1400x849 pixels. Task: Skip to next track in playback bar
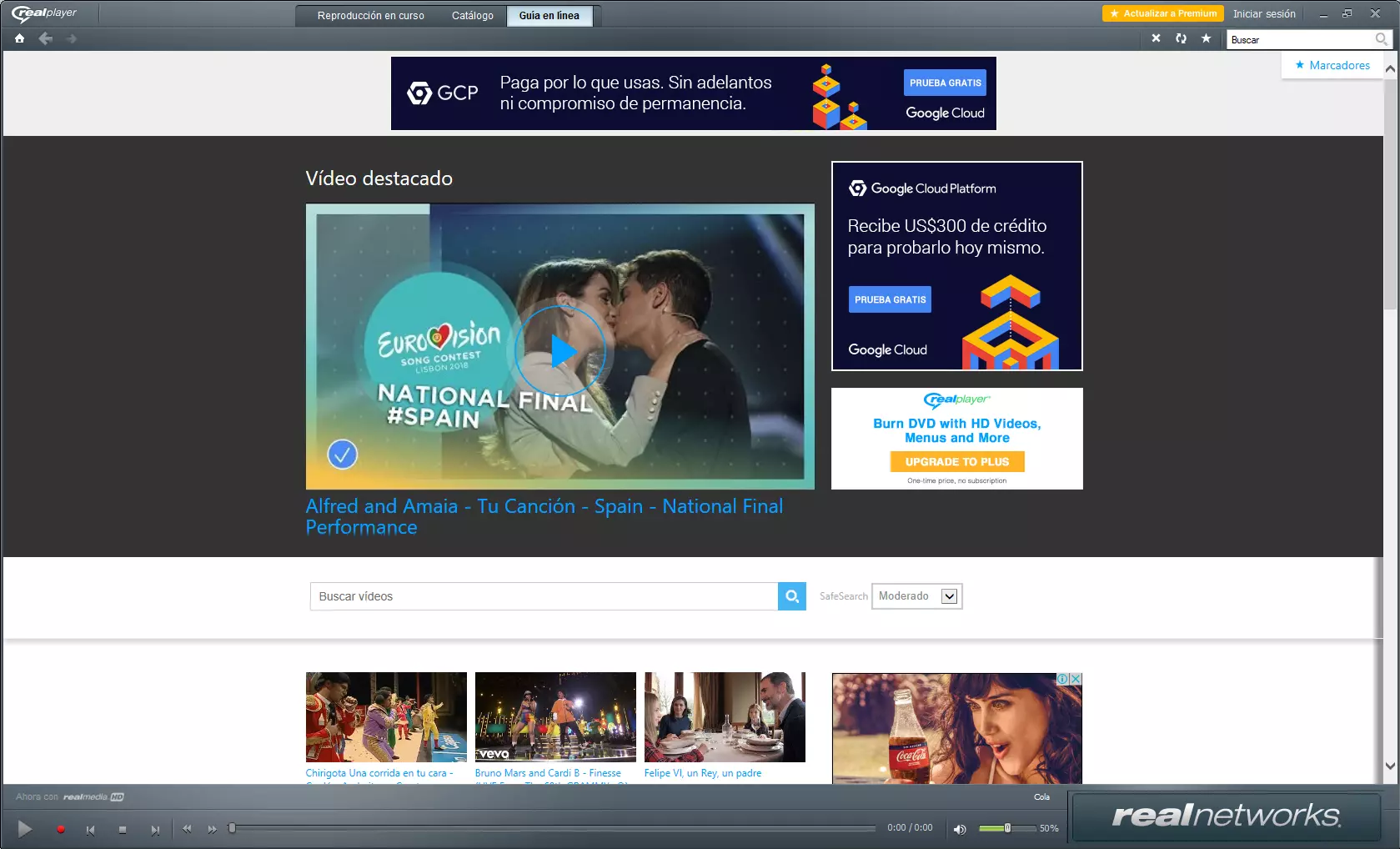pos(155,829)
